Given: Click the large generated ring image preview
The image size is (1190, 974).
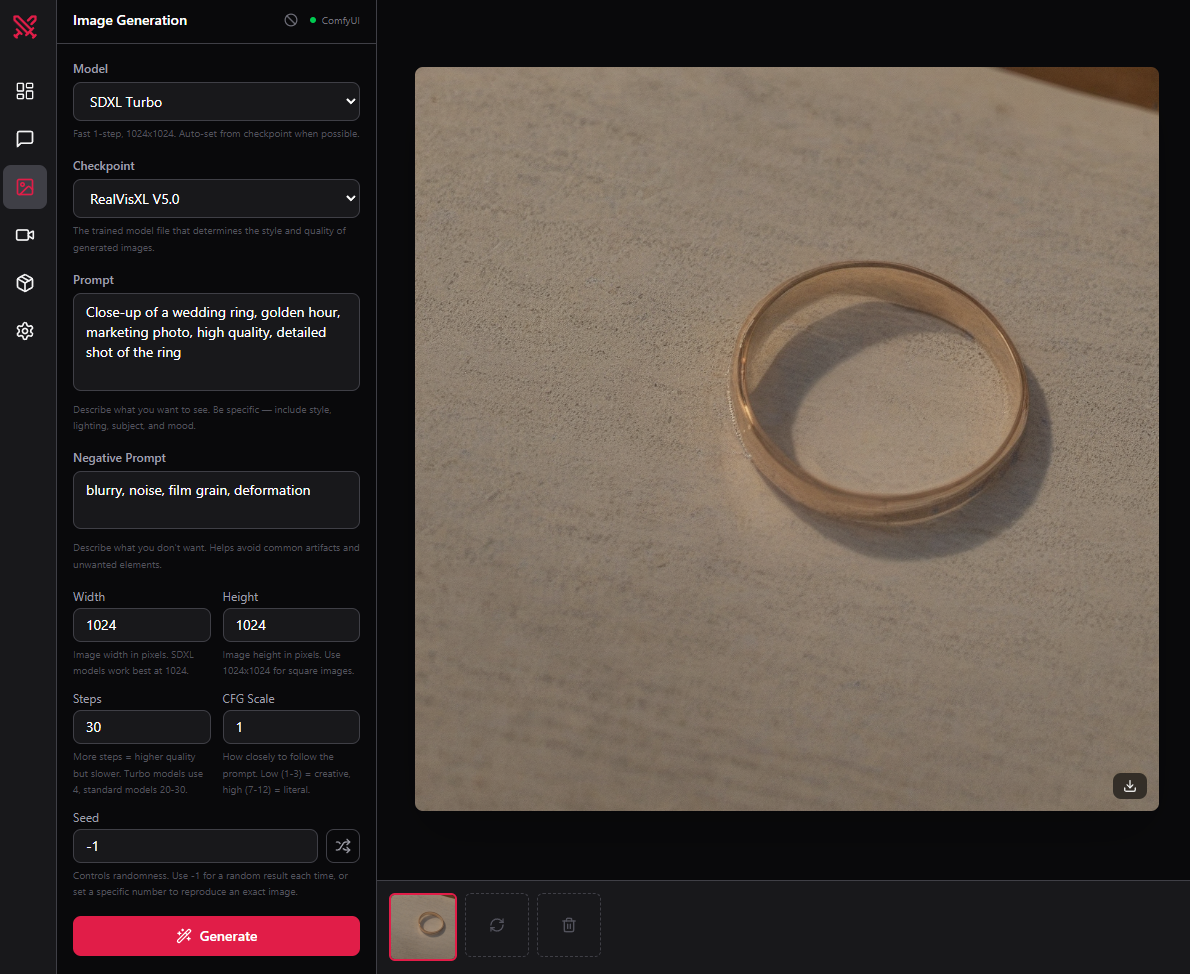Looking at the screenshot, I should point(786,439).
